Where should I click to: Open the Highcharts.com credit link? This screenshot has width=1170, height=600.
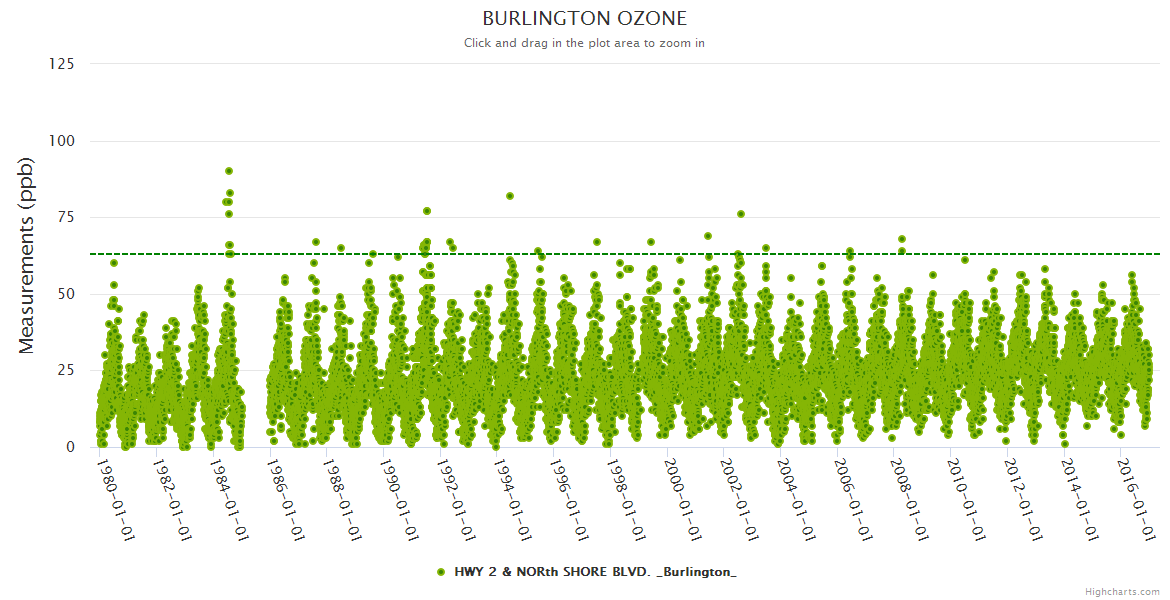1122,591
